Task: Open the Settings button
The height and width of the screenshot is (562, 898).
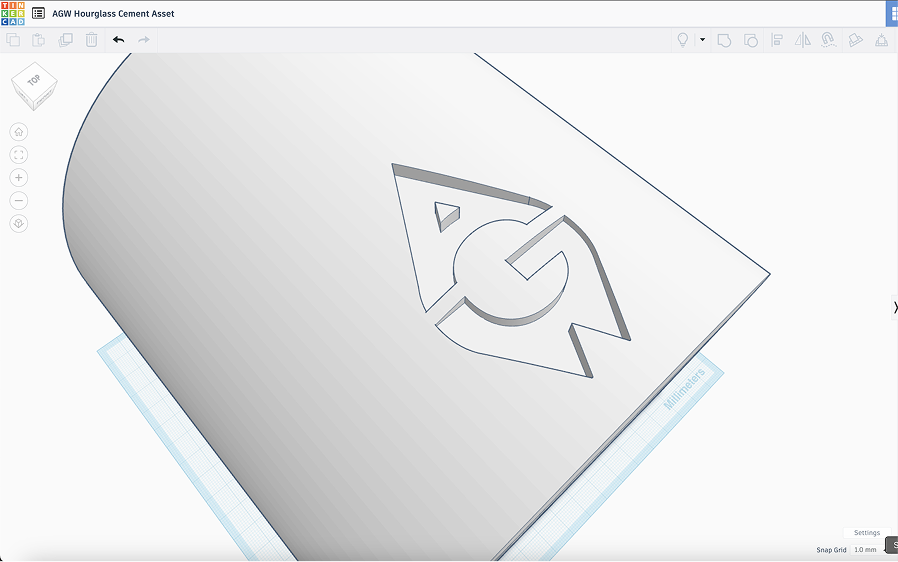Action: coord(867,533)
